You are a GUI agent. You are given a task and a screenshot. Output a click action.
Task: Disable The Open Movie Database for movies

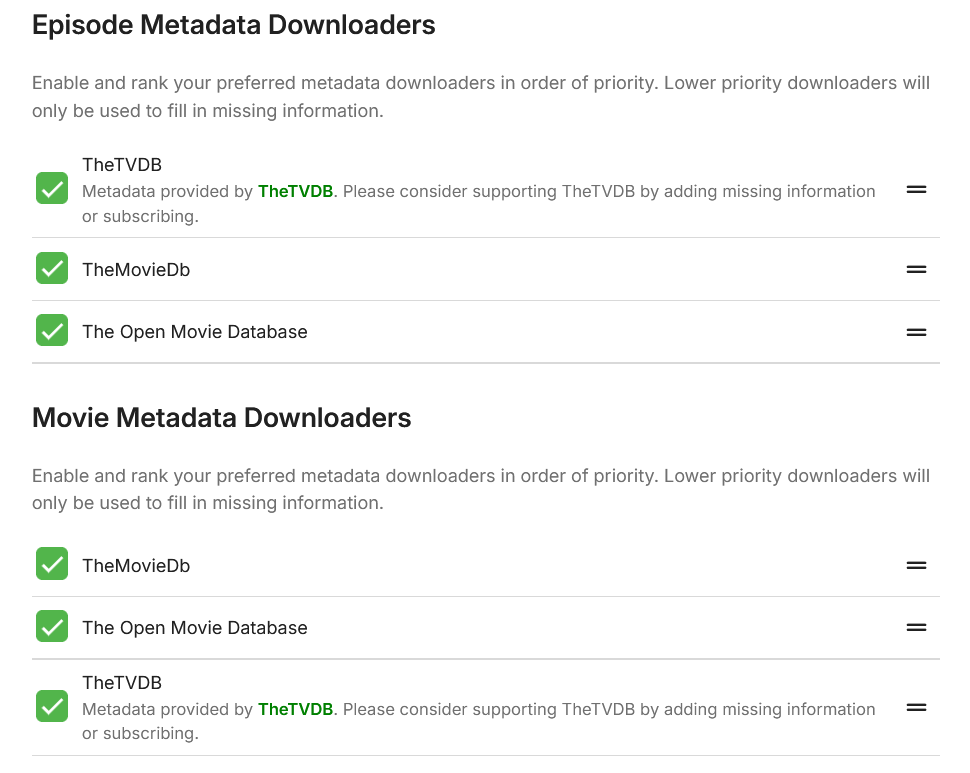click(52, 627)
